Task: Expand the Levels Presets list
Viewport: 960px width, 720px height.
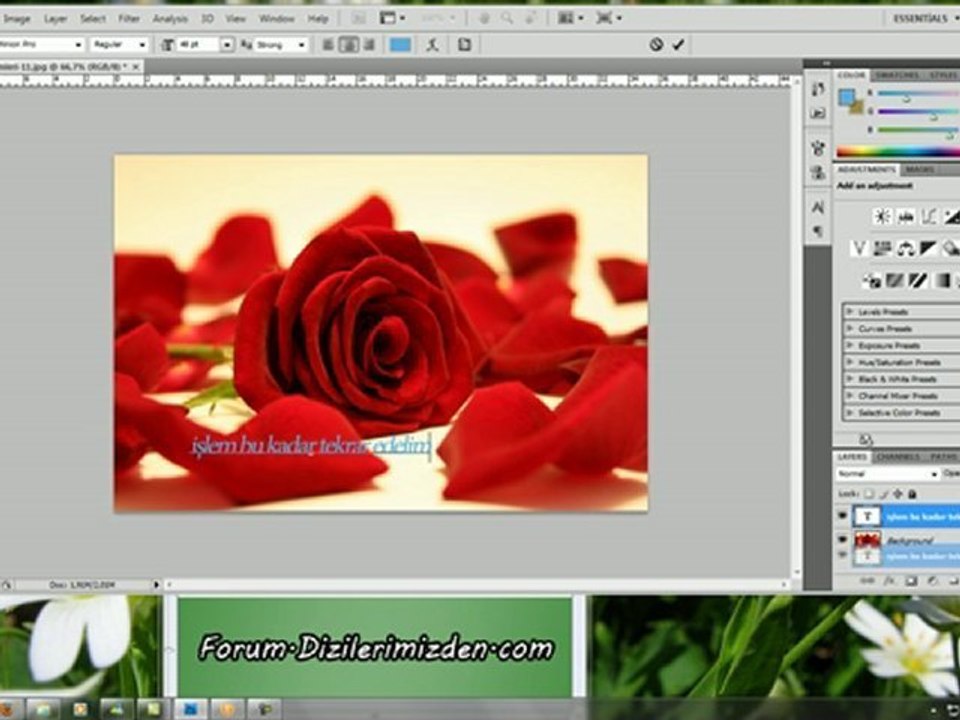Action: [900, 312]
